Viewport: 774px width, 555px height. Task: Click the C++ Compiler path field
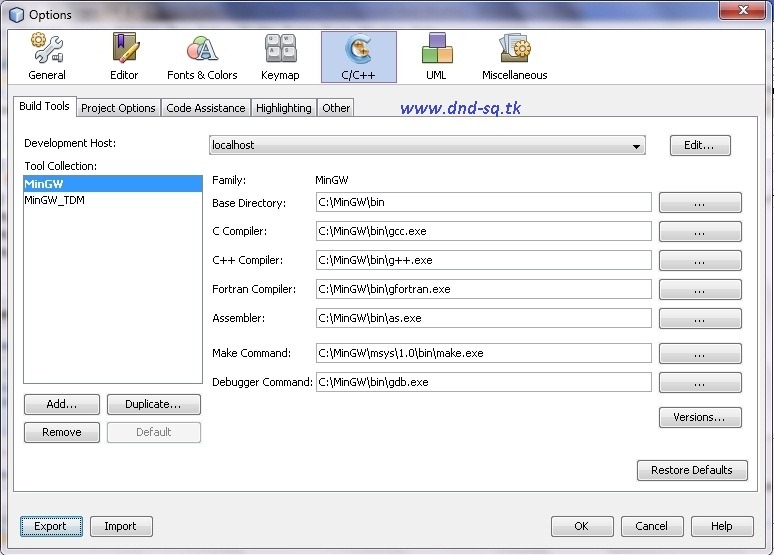pos(484,260)
